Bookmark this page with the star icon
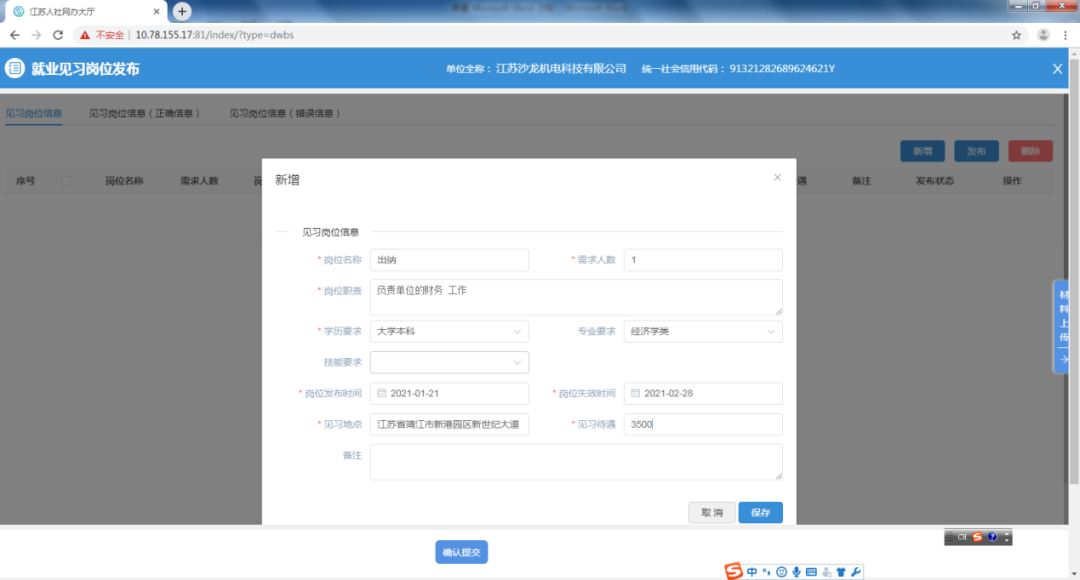This screenshot has width=1080, height=580. tap(1017, 35)
